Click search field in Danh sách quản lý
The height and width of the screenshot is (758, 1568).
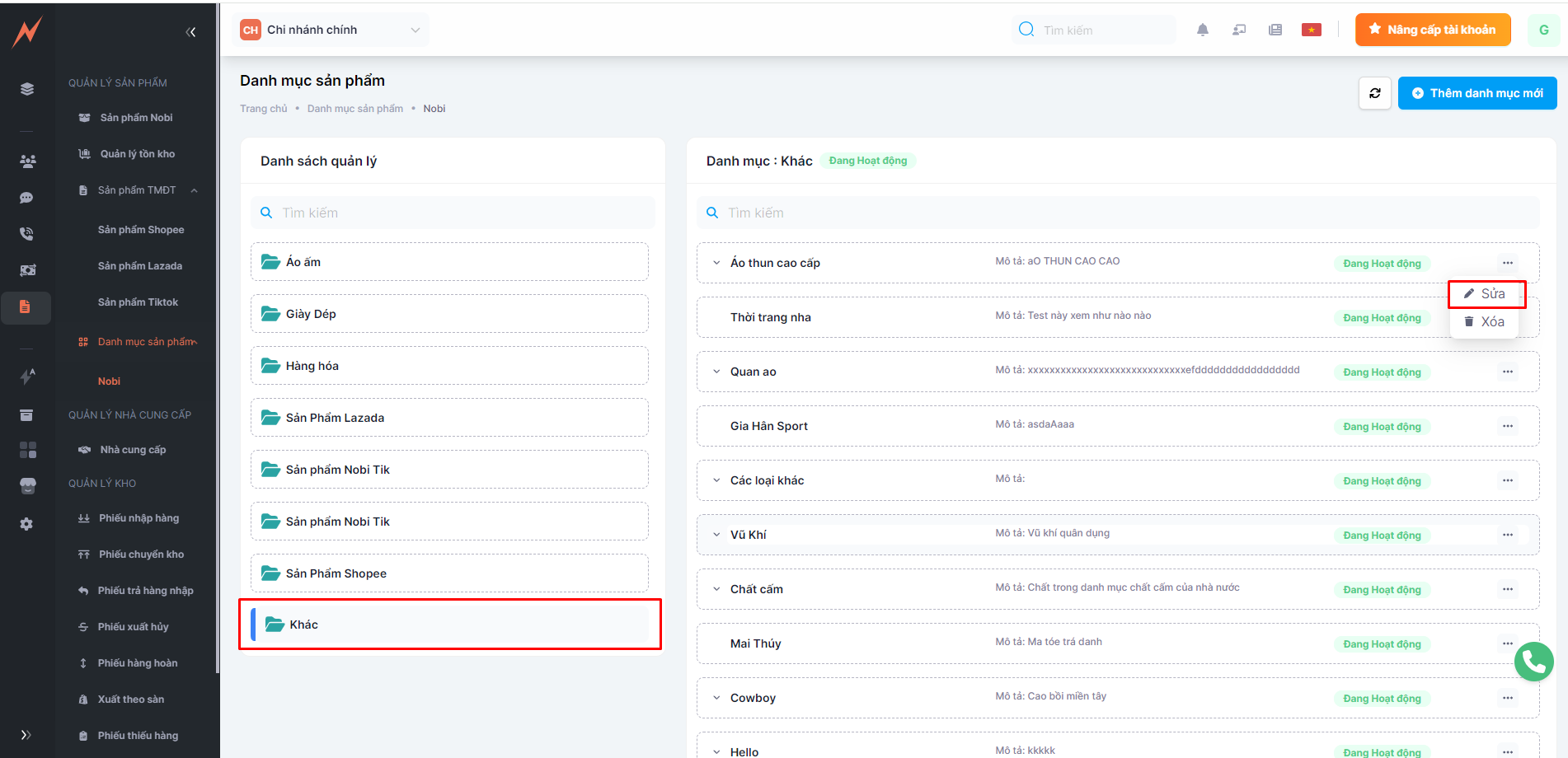click(453, 213)
